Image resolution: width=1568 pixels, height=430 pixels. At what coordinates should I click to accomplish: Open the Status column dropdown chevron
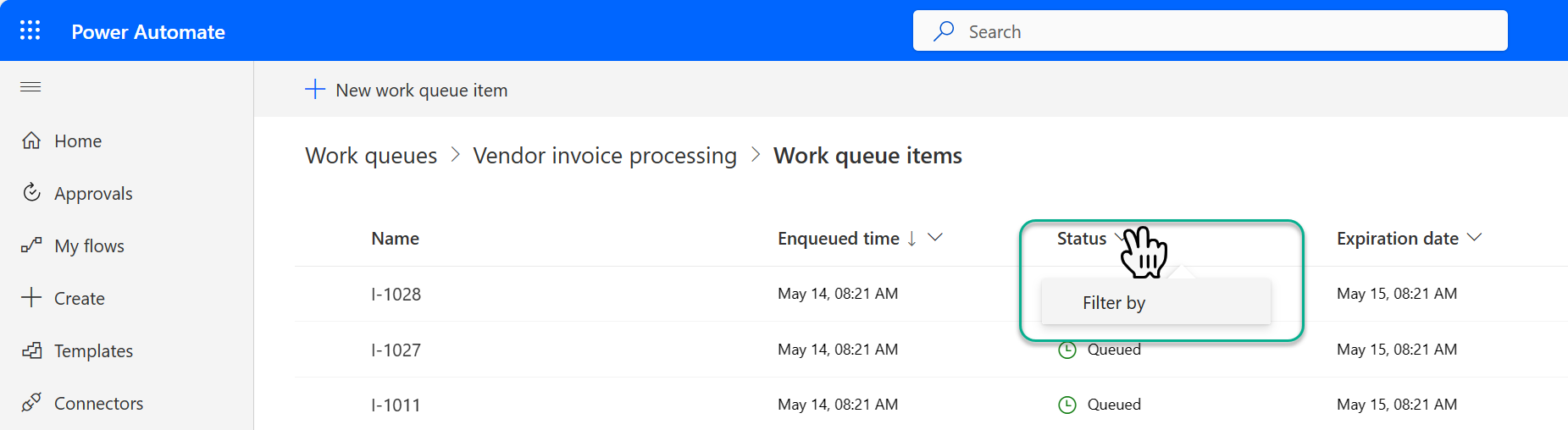[1121, 238]
